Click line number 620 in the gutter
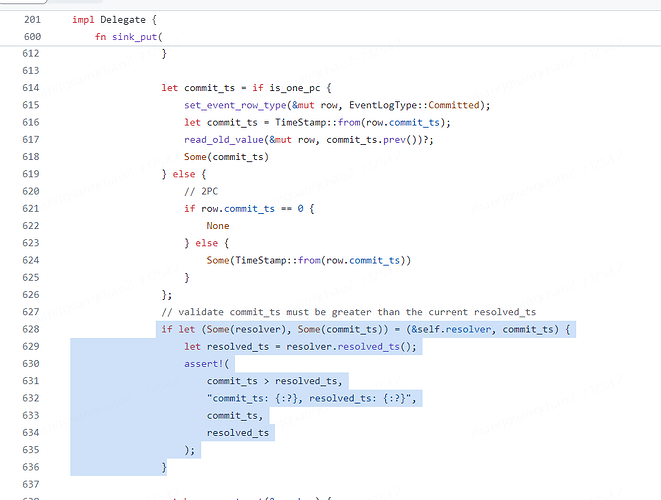 31,191
